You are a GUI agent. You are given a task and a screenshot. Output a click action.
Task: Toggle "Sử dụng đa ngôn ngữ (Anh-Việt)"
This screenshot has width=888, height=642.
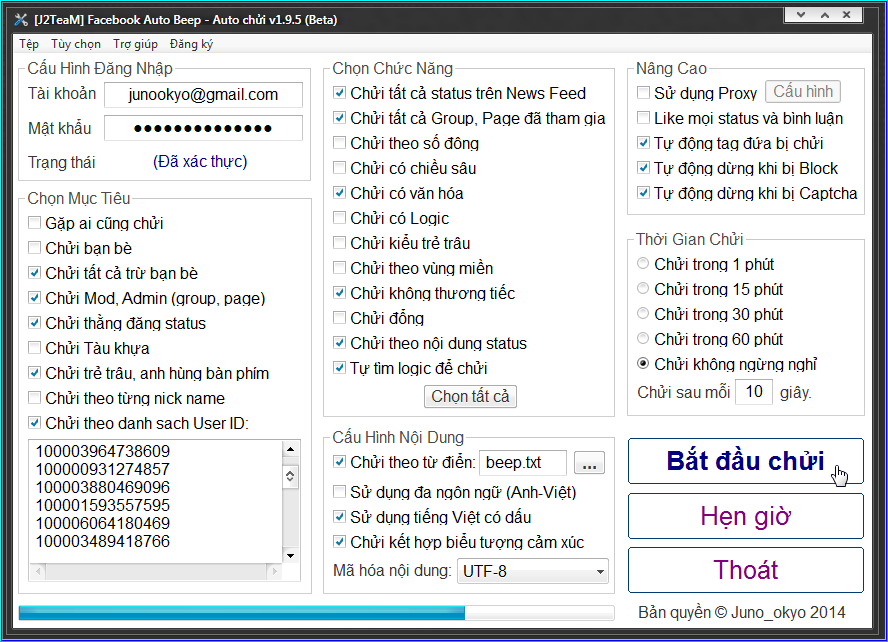pyautogui.click(x=339, y=492)
